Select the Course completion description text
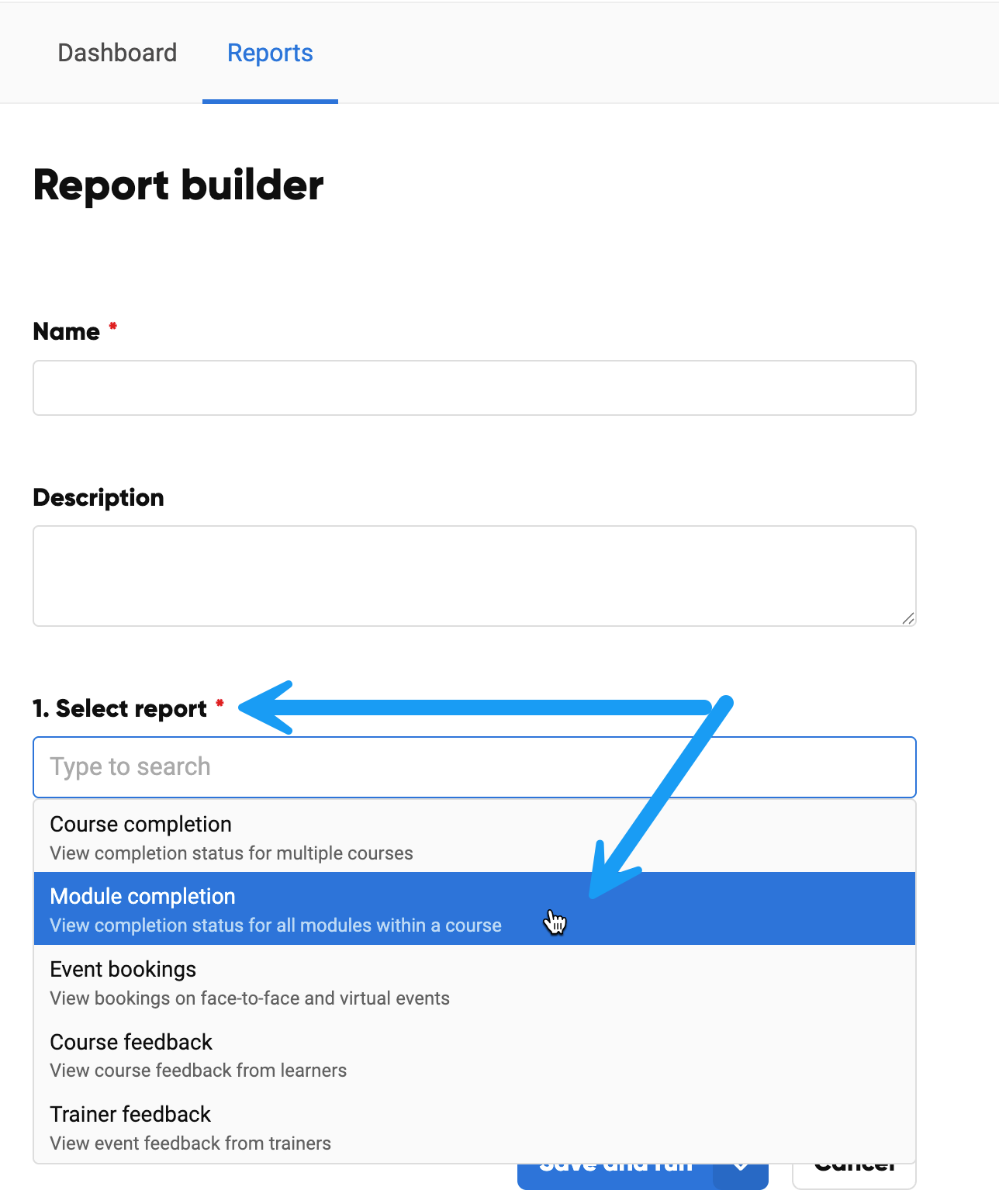Image resolution: width=999 pixels, height=1204 pixels. click(230, 853)
